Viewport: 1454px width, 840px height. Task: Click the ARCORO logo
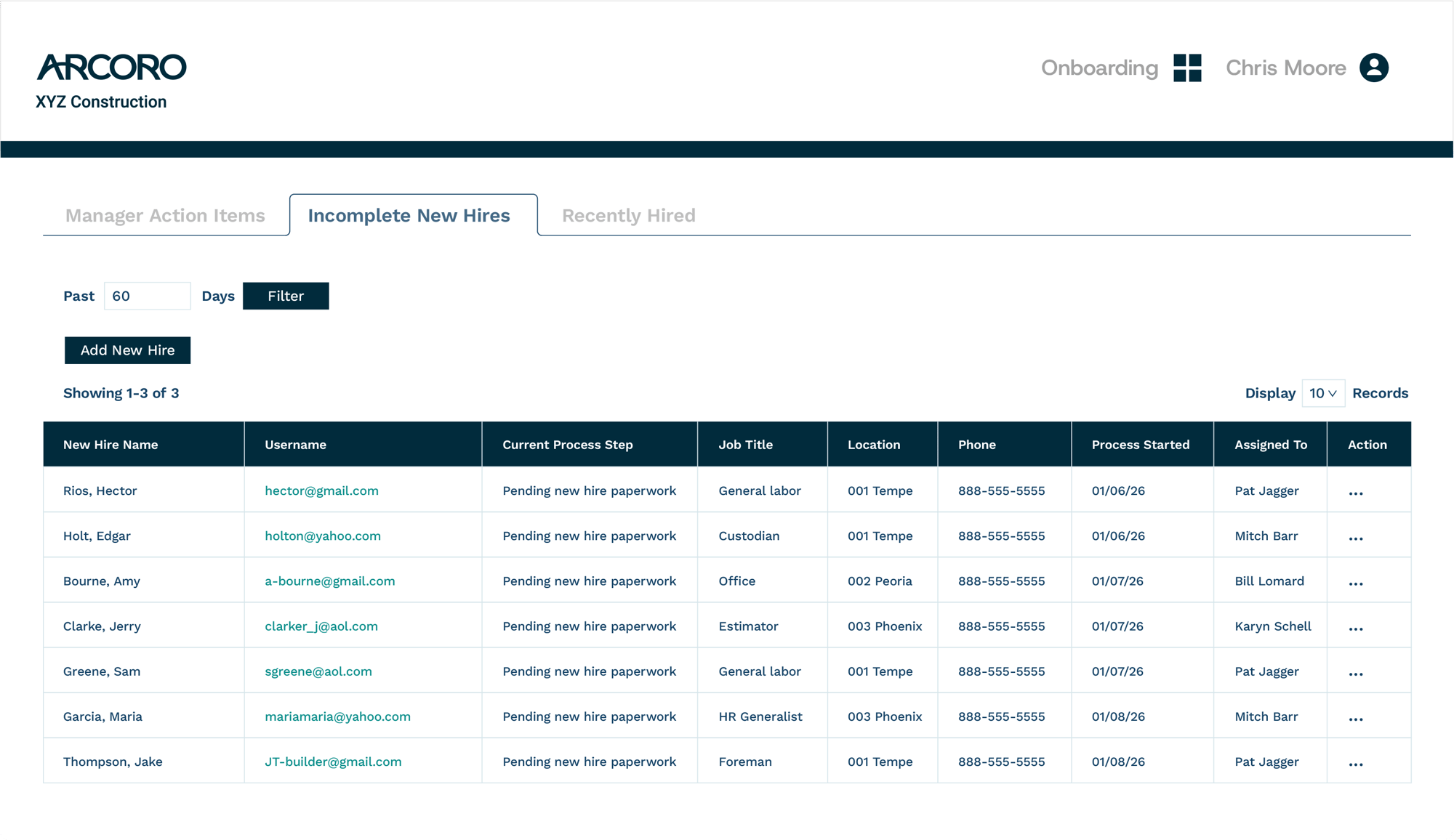click(112, 67)
